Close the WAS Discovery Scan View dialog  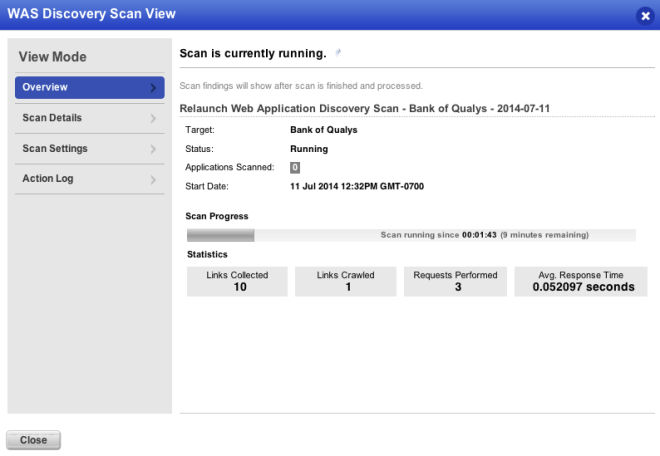(x=645, y=16)
